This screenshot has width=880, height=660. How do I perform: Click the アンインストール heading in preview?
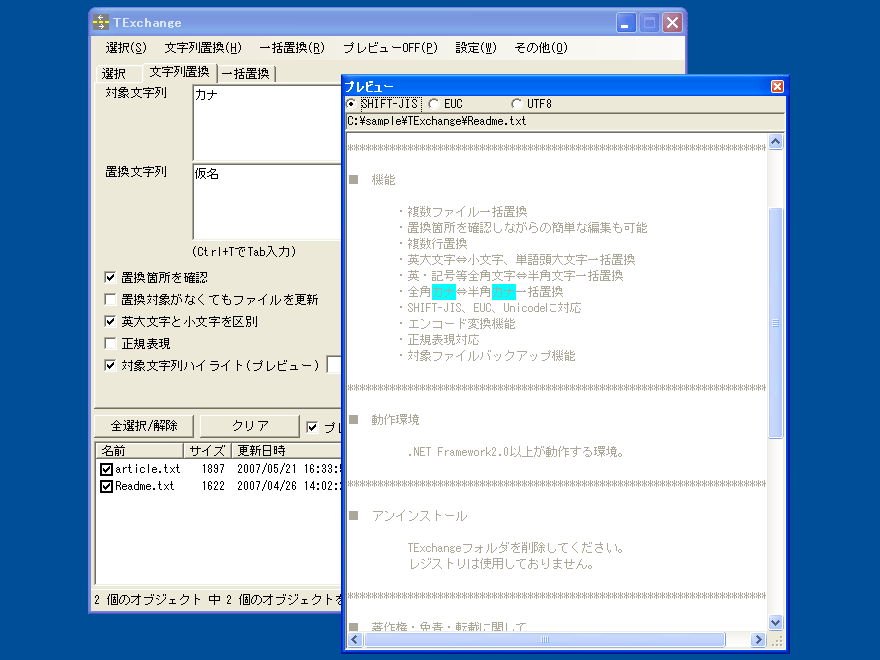(x=419, y=516)
